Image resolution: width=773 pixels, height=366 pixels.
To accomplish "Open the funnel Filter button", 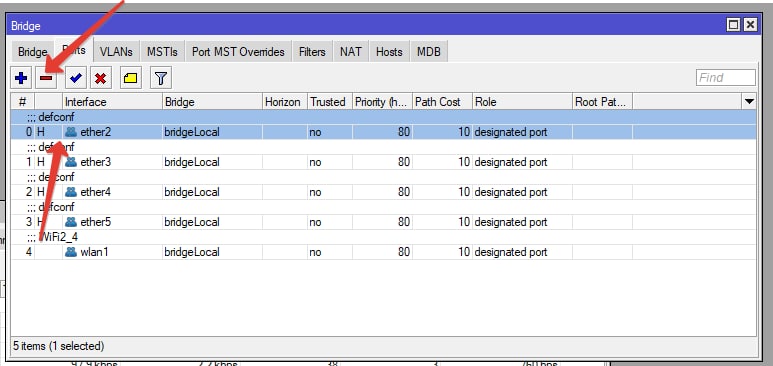I will coord(161,78).
